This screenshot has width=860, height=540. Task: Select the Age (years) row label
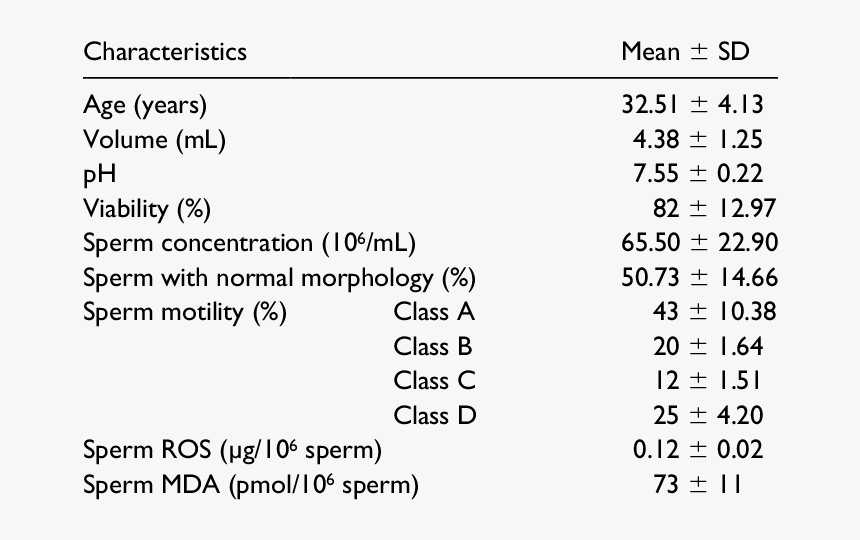144,105
